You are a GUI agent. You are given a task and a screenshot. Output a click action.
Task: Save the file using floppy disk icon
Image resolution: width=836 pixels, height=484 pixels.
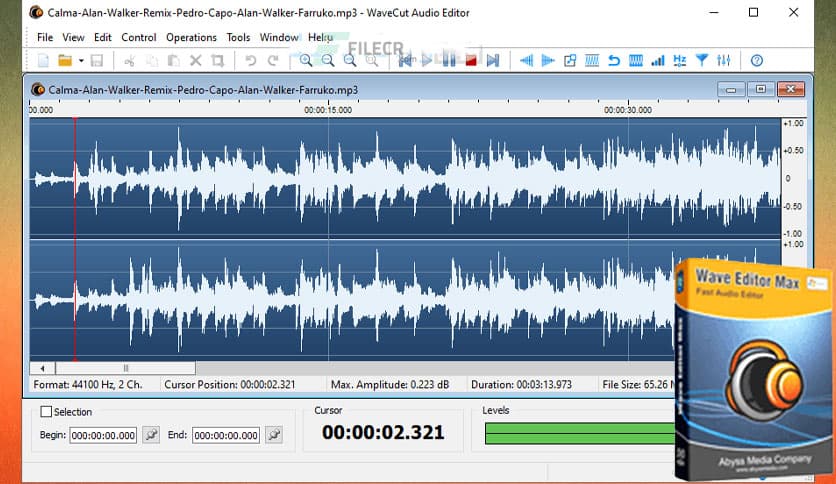[97, 60]
